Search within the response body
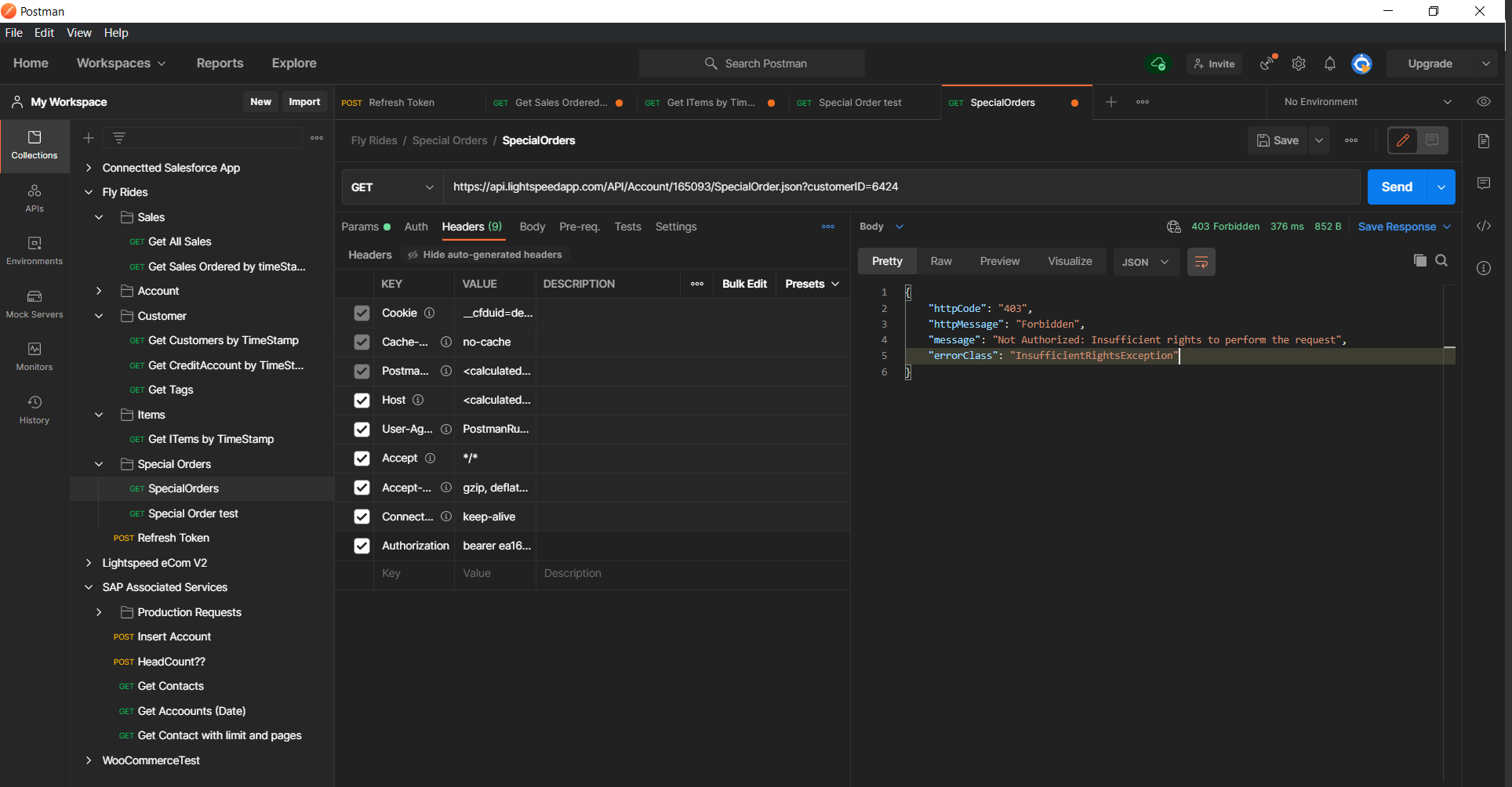 (x=1441, y=260)
